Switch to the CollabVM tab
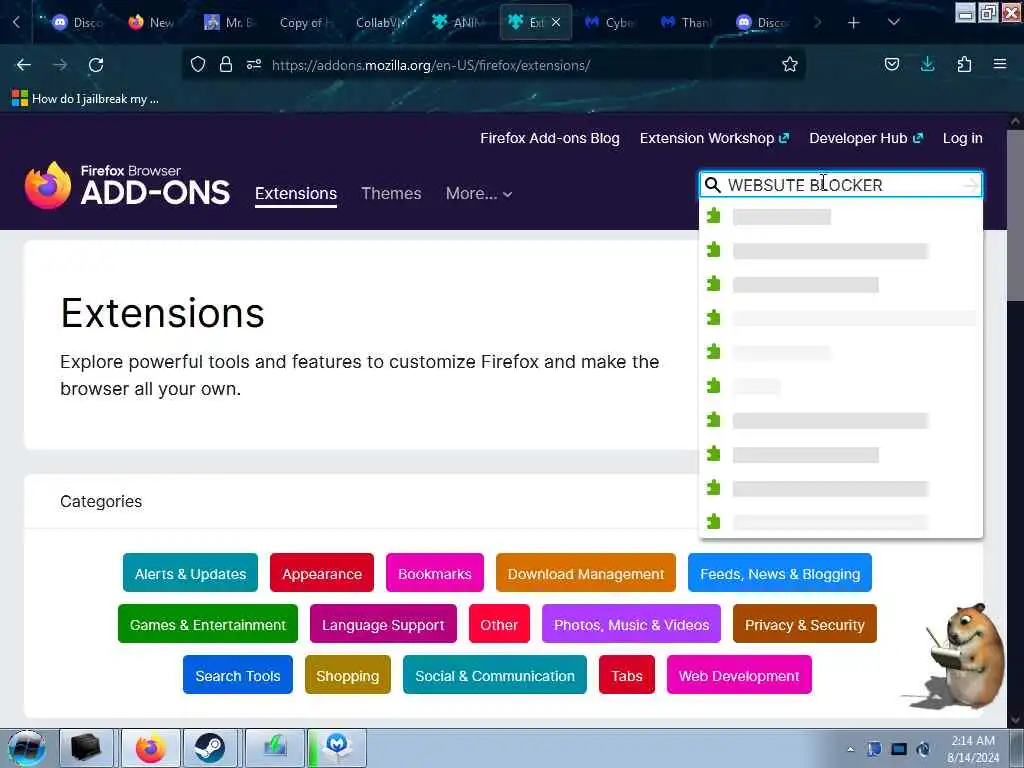 [382, 23]
